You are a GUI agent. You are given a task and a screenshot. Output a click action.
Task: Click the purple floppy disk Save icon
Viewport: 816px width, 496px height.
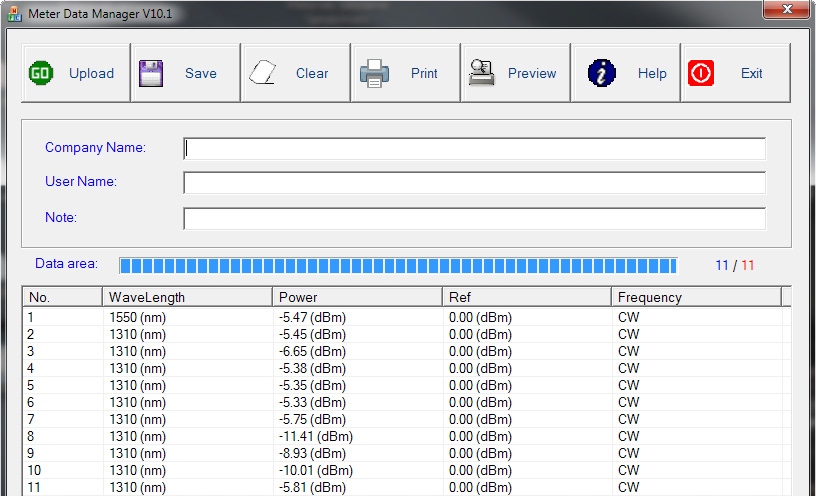tap(151, 73)
